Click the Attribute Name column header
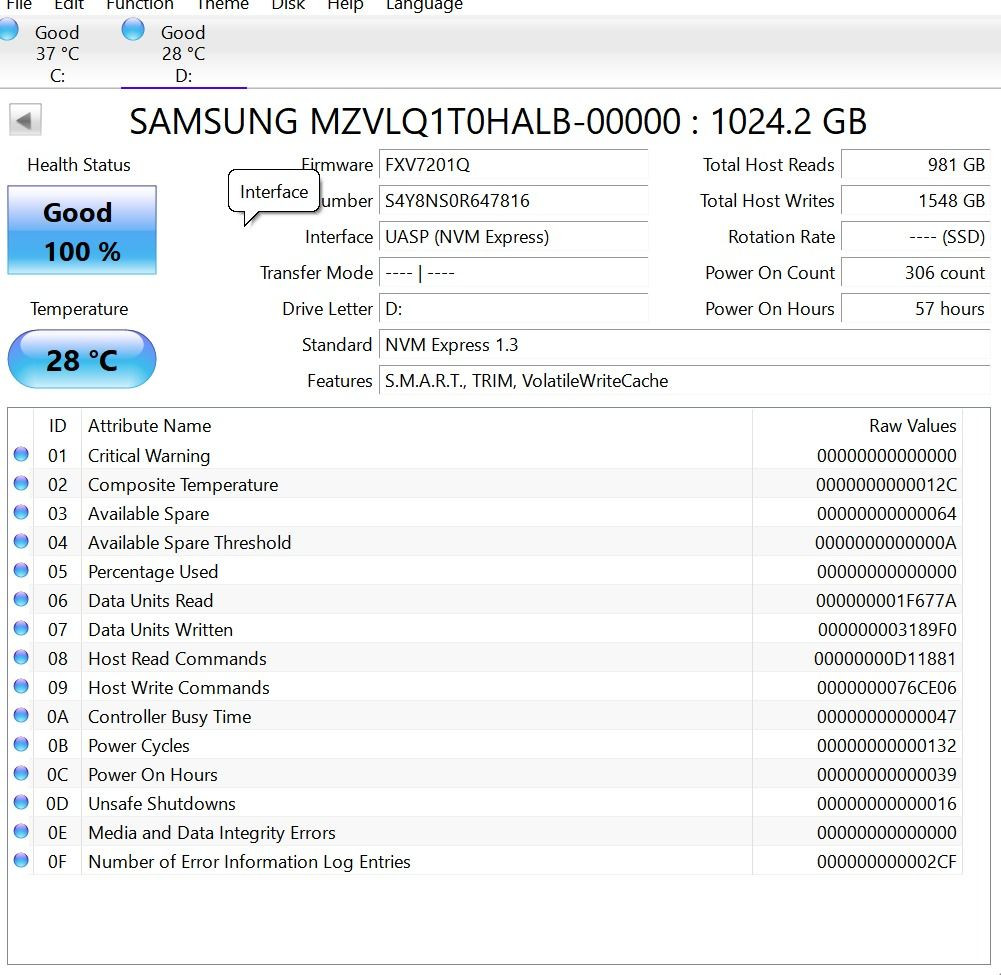The height and width of the screenshot is (975, 1001). 417,425
